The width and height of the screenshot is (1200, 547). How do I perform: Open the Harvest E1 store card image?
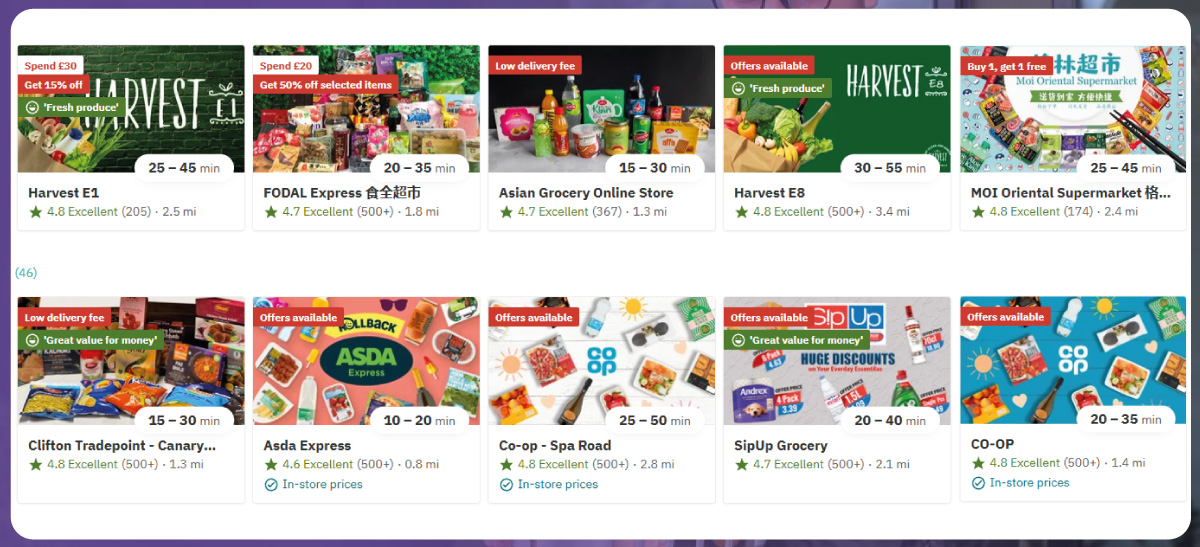click(x=131, y=109)
